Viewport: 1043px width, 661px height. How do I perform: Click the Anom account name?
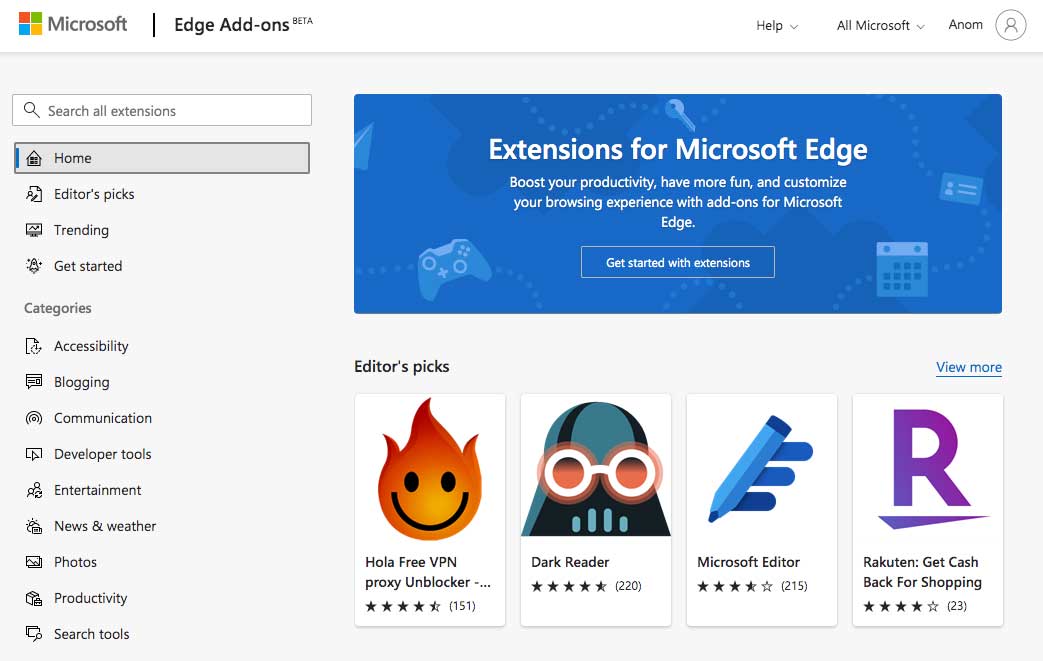(x=965, y=25)
